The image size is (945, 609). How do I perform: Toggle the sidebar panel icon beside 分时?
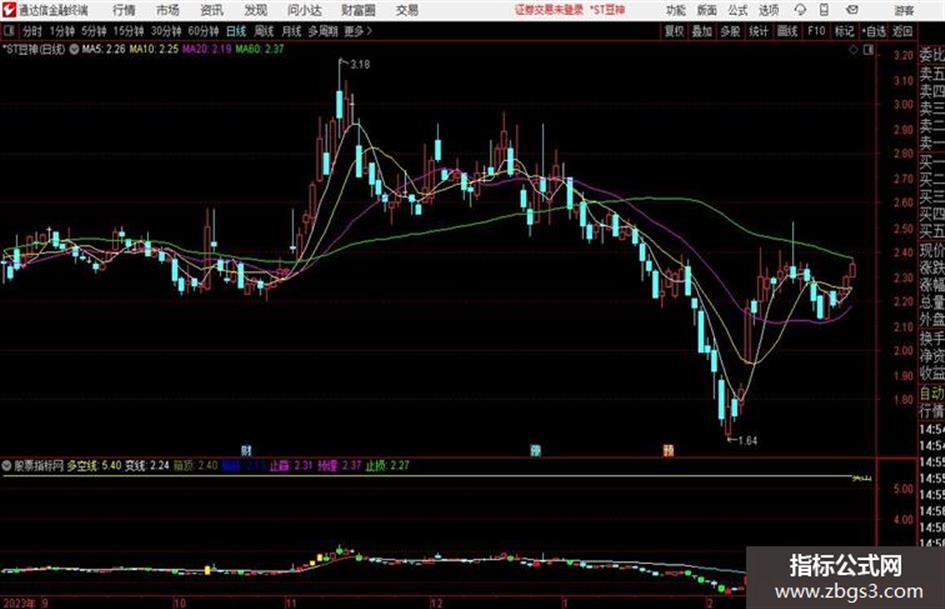pos(8,31)
